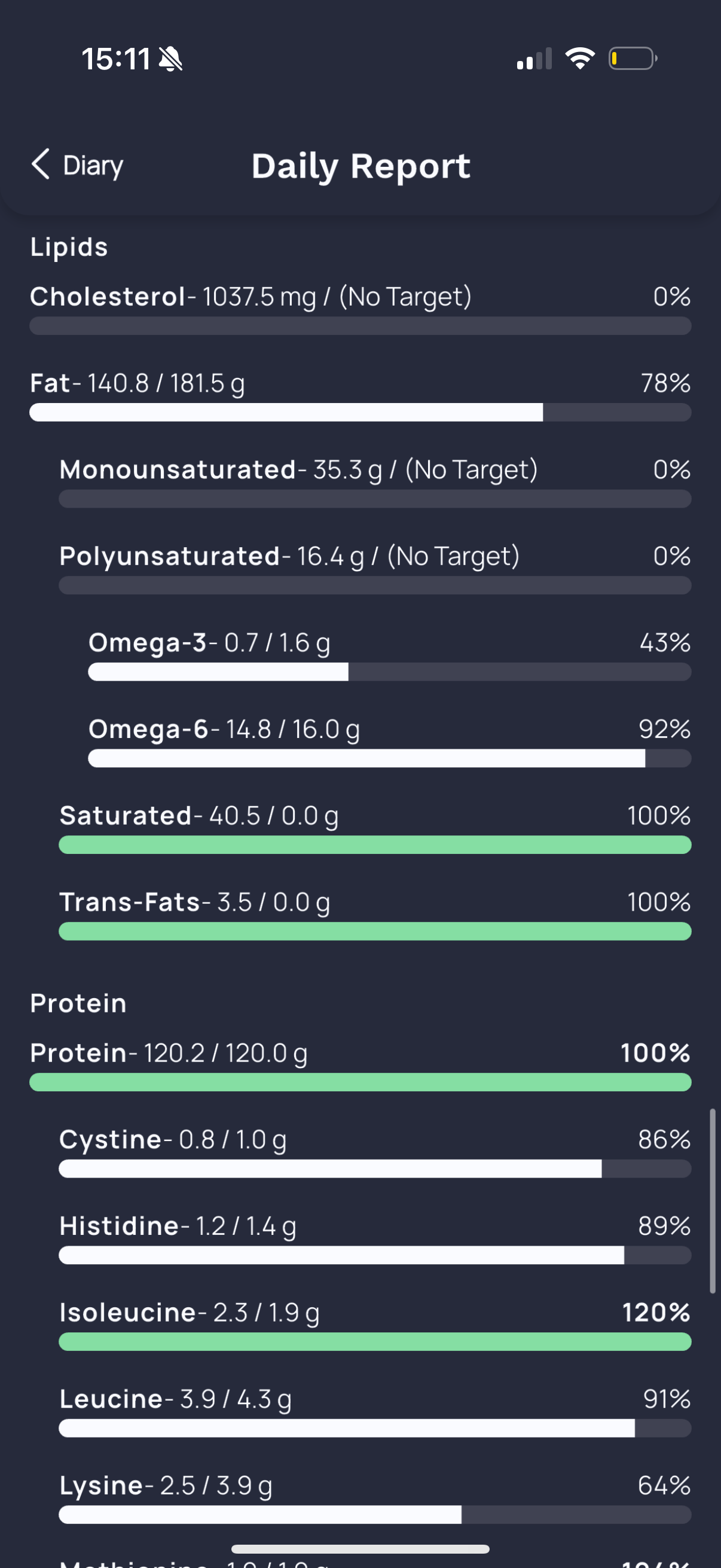Image resolution: width=721 pixels, height=1568 pixels.
Task: Select the Polyunsaturated nutrient row
Action: pyautogui.click(x=375, y=568)
